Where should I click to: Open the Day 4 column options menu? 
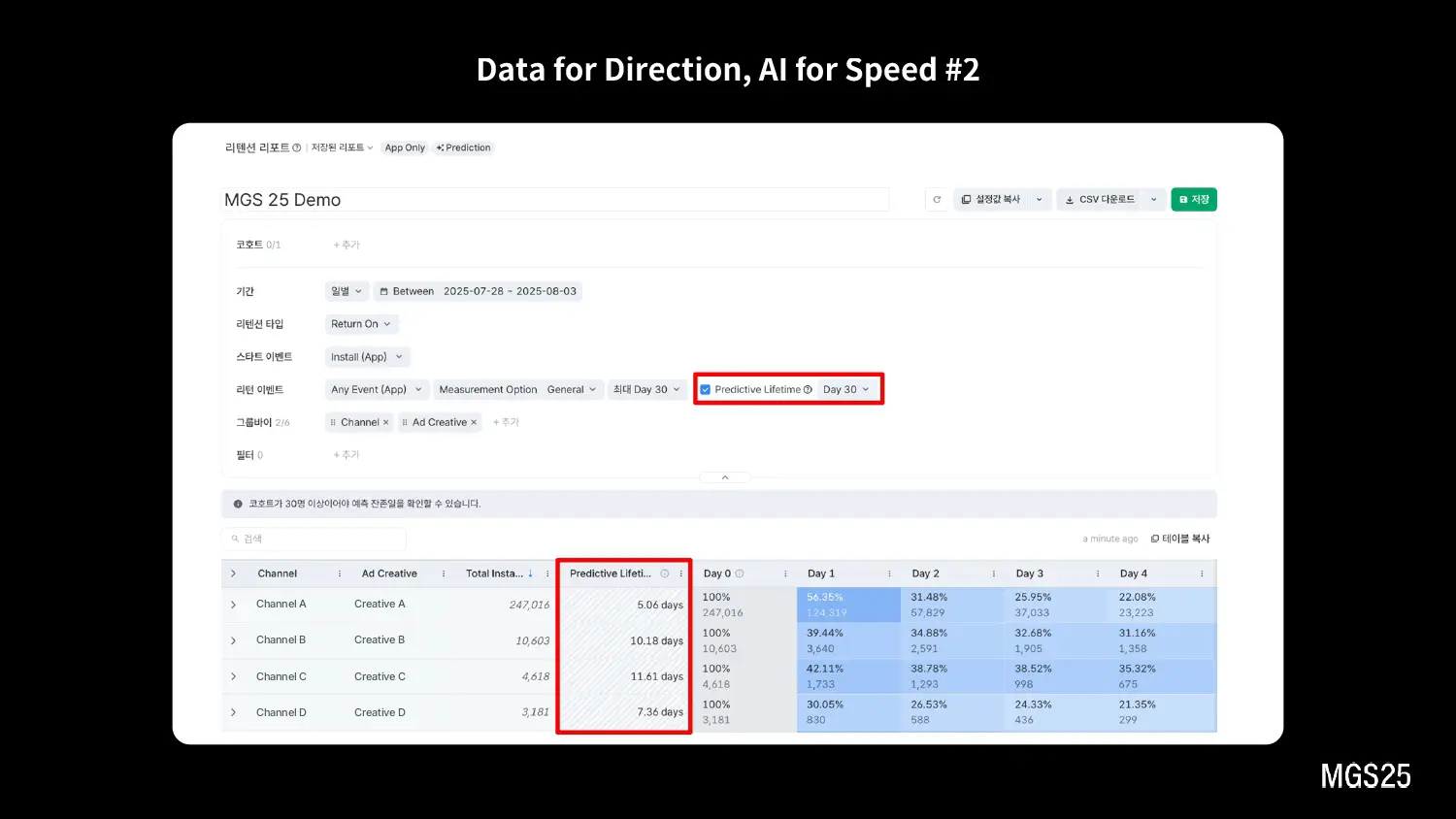click(1202, 574)
